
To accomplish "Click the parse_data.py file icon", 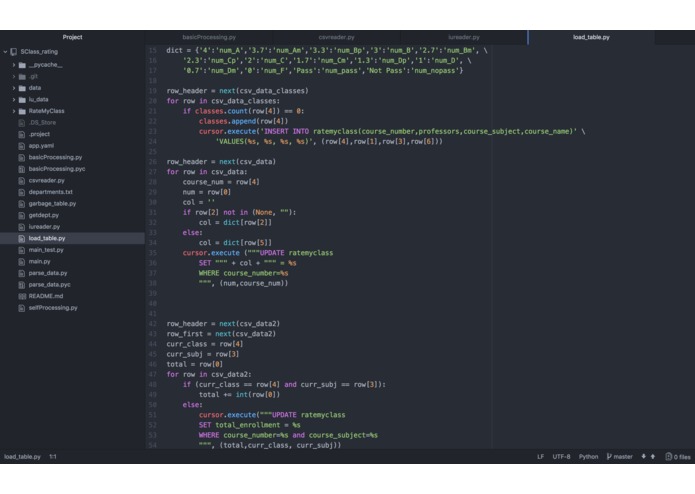I will 21,273.
